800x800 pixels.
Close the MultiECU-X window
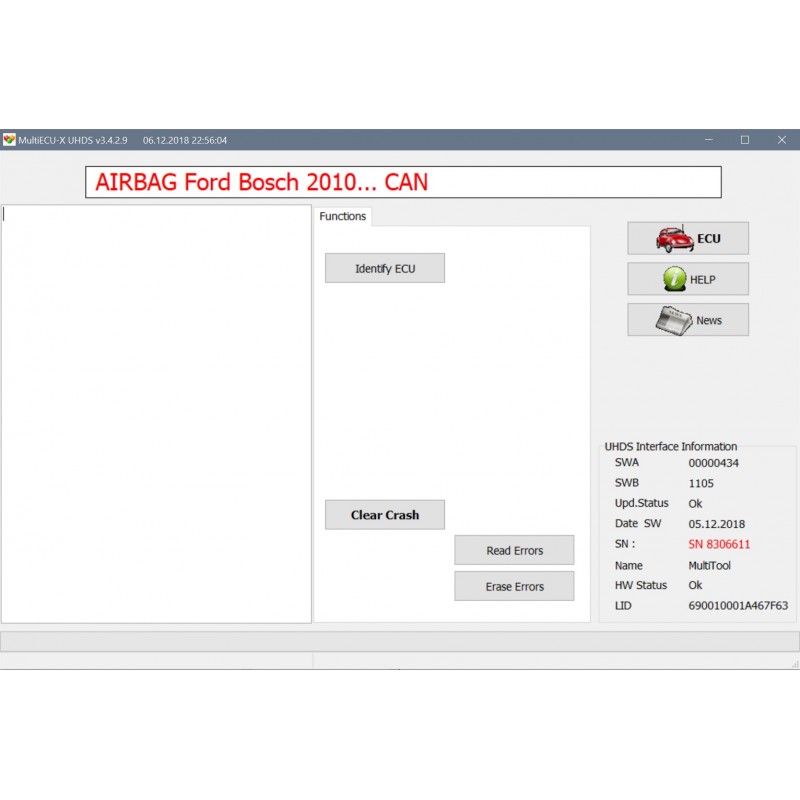click(782, 140)
